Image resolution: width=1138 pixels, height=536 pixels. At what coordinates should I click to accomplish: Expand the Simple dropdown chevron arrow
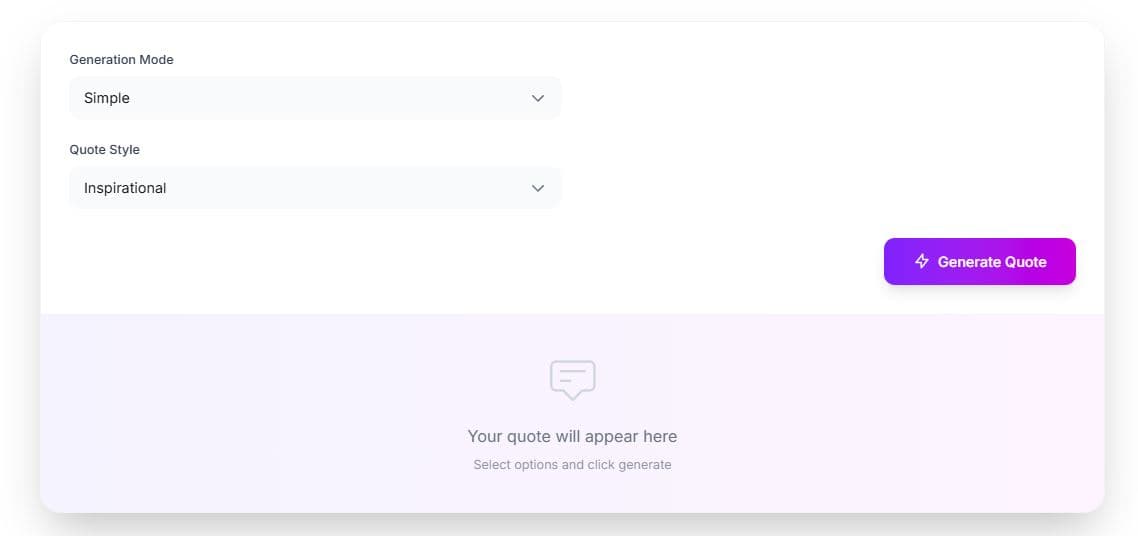(x=538, y=98)
